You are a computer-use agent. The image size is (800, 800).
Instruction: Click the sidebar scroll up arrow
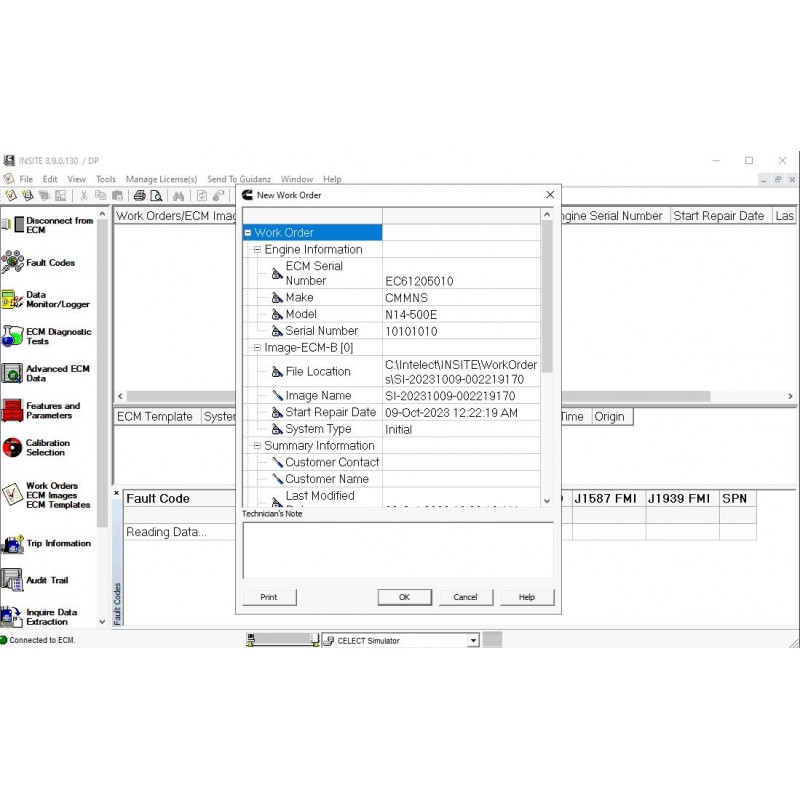tap(102, 214)
